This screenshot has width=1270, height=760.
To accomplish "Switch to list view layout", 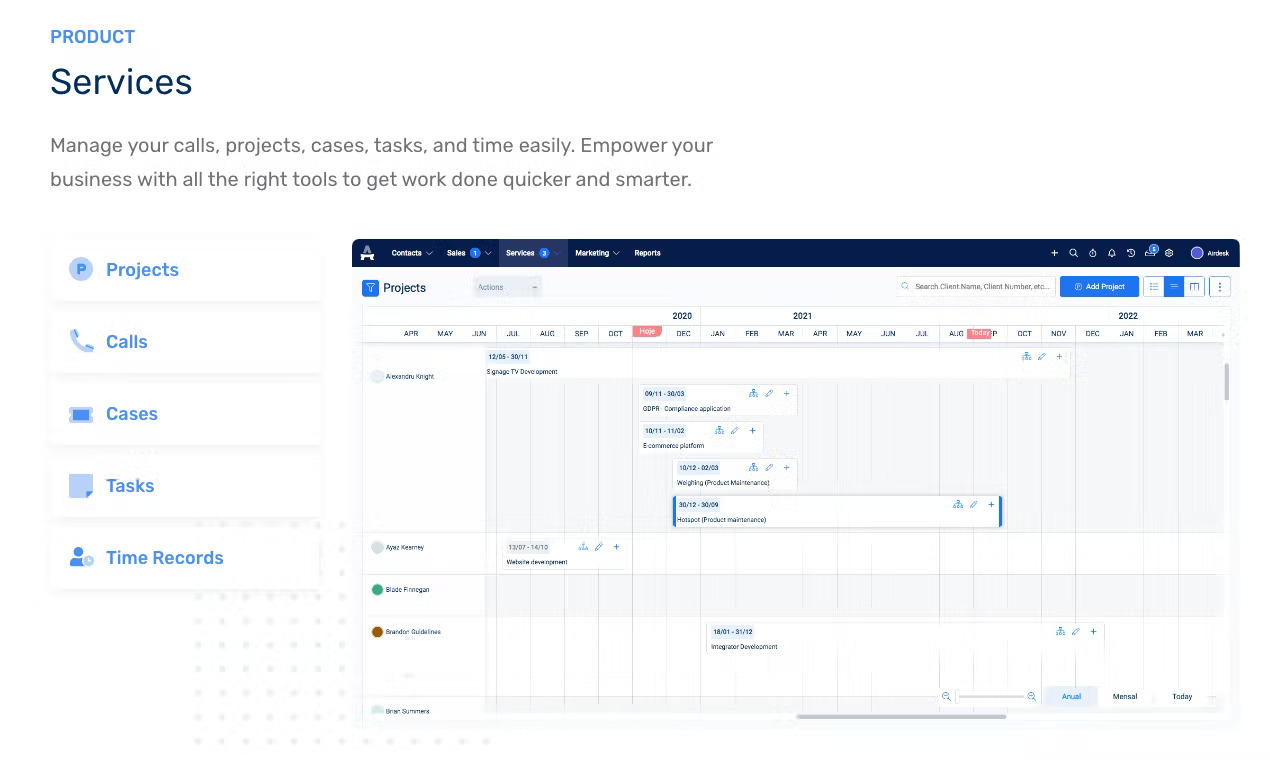I will [x=1153, y=287].
